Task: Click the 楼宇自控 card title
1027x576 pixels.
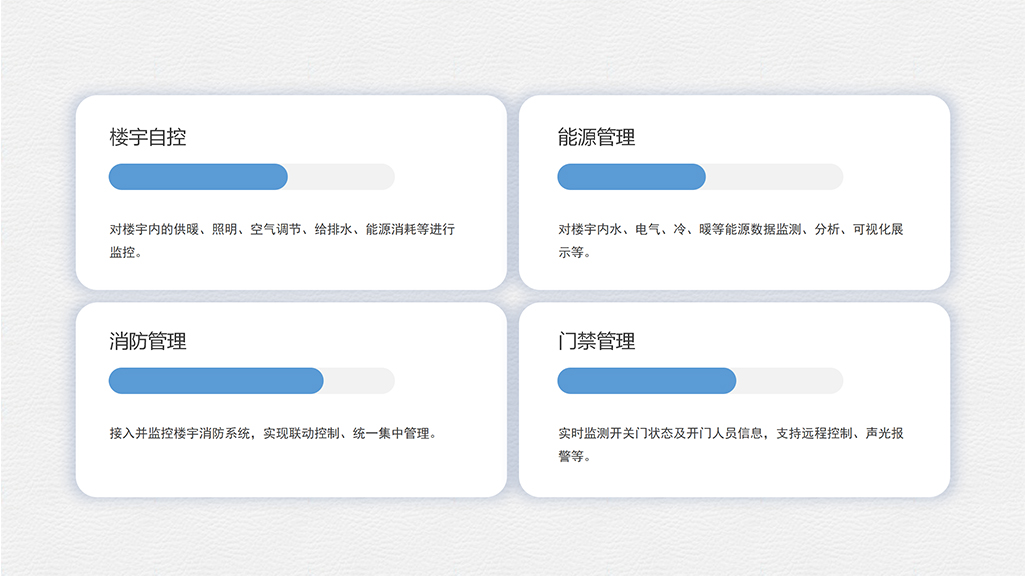Action: click(148, 137)
